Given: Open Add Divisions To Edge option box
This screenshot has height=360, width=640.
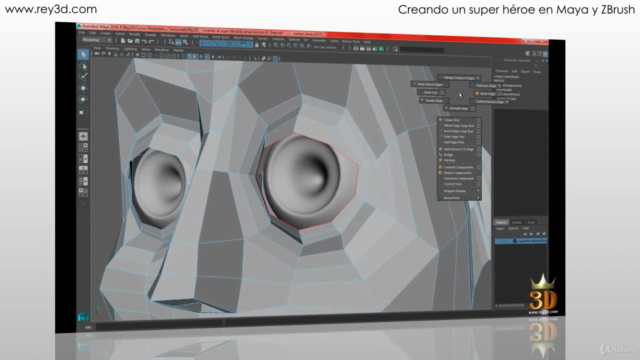Looking at the screenshot, I should pyautogui.click(x=478, y=149).
